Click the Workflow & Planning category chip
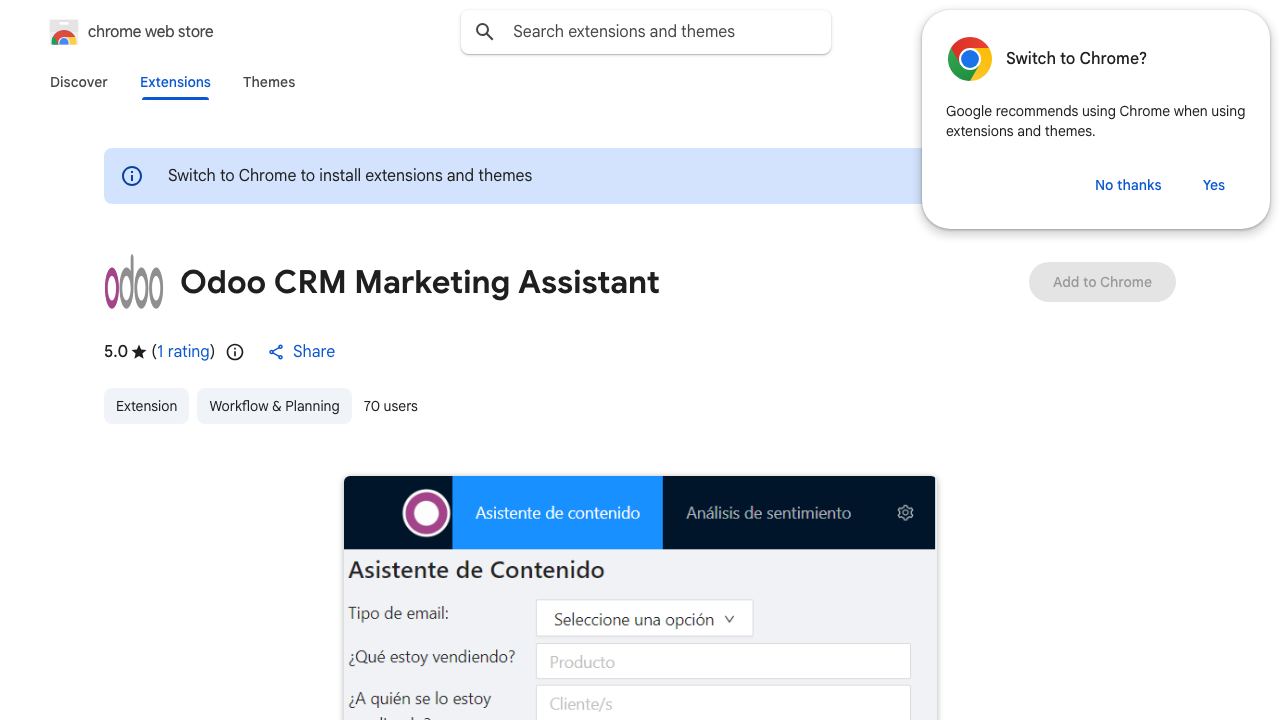The width and height of the screenshot is (1280, 720). pos(274,406)
